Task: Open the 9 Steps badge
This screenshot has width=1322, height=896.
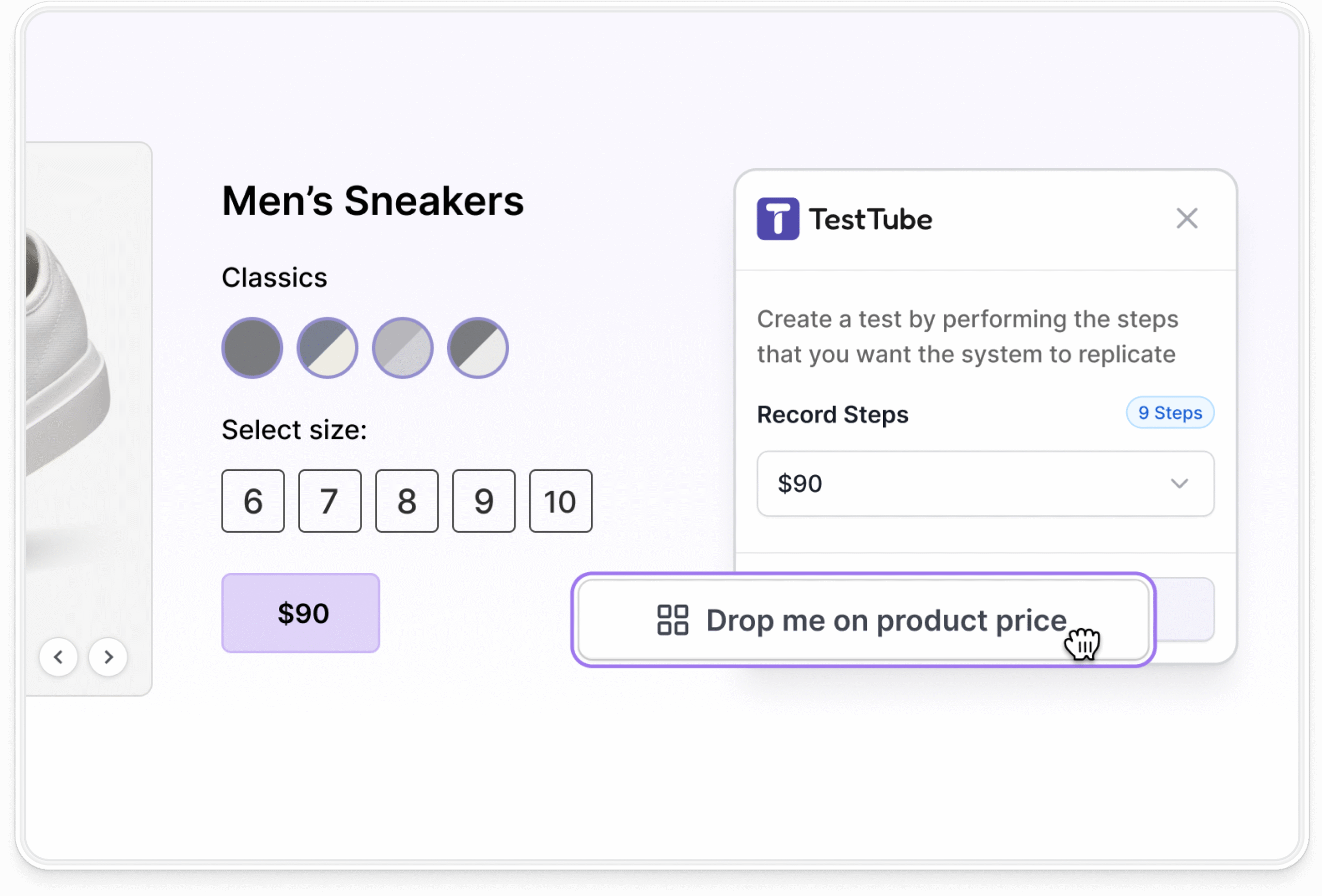Action: point(1170,413)
